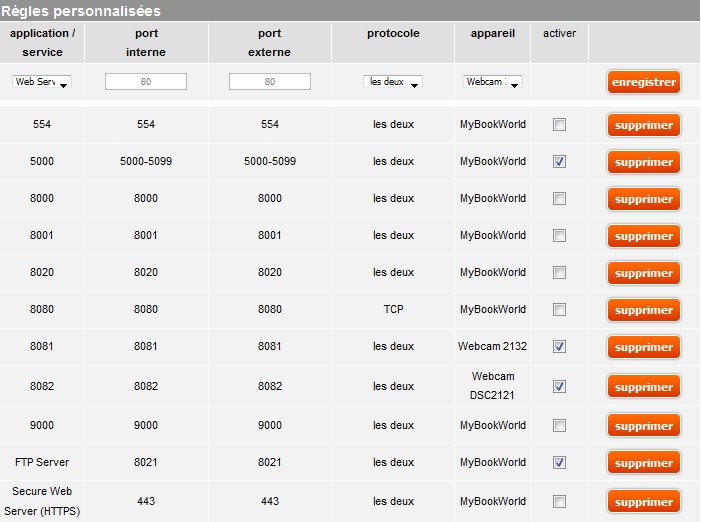
Task: Remove the Secure Web Server (HTTPS) rule
Action: pyautogui.click(x=643, y=502)
